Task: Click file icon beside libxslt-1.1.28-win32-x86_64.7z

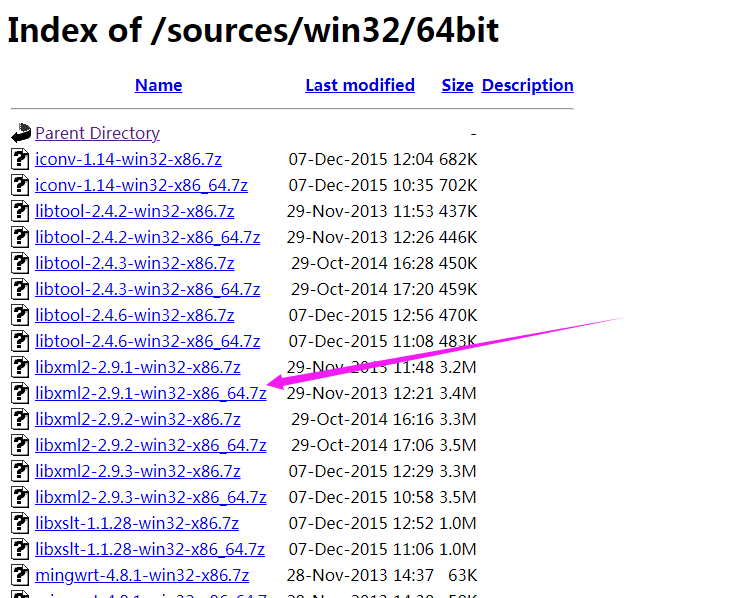Action: tap(20, 550)
